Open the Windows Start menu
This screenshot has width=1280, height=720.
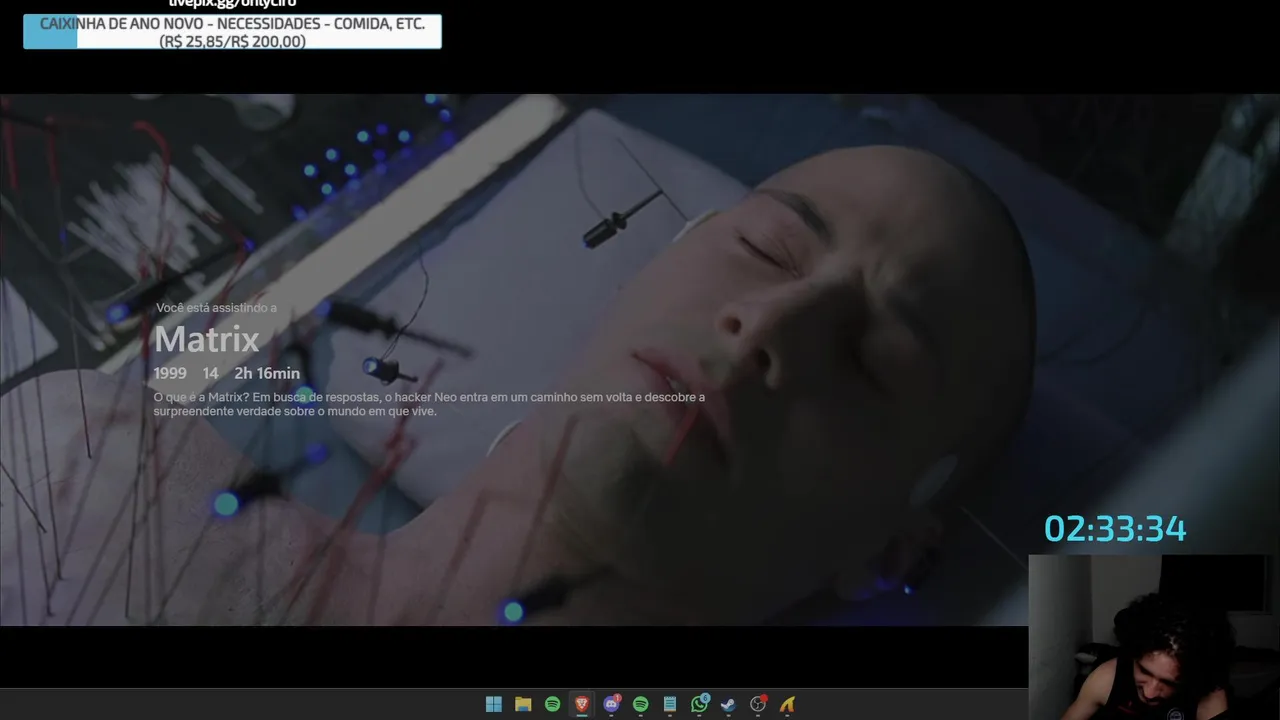[x=493, y=704]
